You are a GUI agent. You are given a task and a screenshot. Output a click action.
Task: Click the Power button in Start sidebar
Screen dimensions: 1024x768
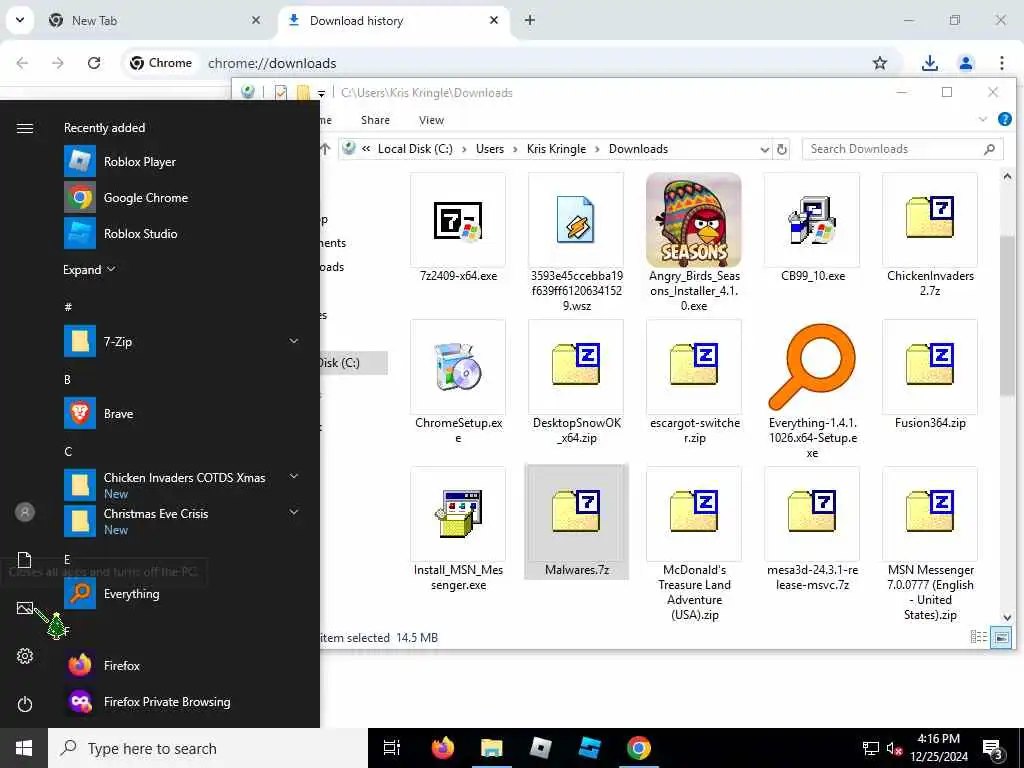pyautogui.click(x=25, y=704)
